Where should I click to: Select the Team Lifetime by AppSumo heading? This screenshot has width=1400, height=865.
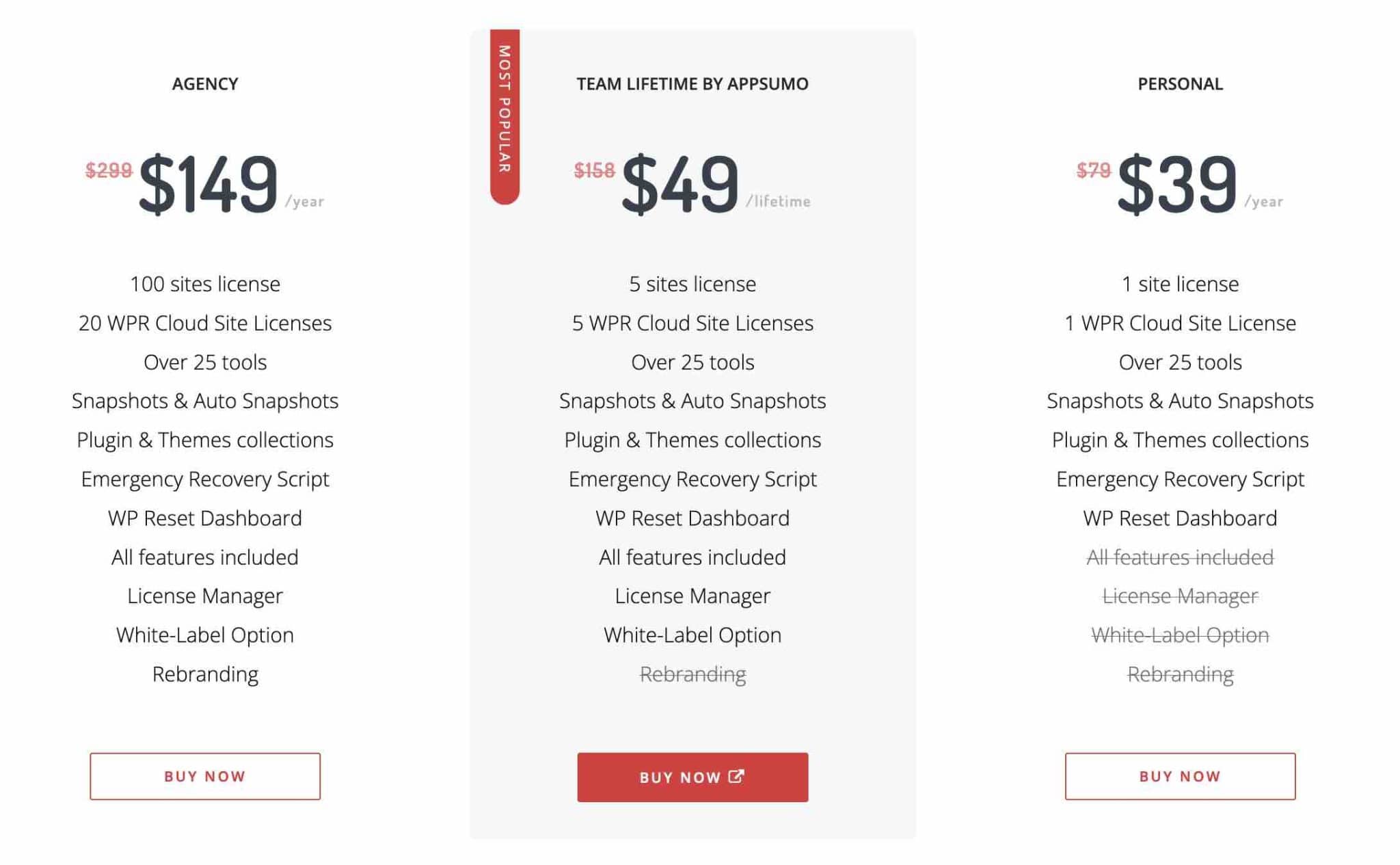(x=692, y=84)
